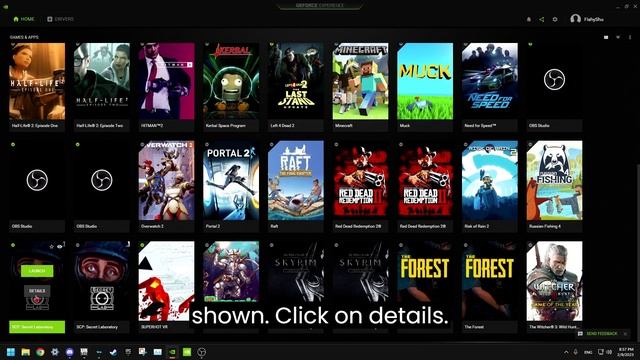640x360 pixels.
Task: Launch Google Chrome from the taskbar
Action: [40, 352]
